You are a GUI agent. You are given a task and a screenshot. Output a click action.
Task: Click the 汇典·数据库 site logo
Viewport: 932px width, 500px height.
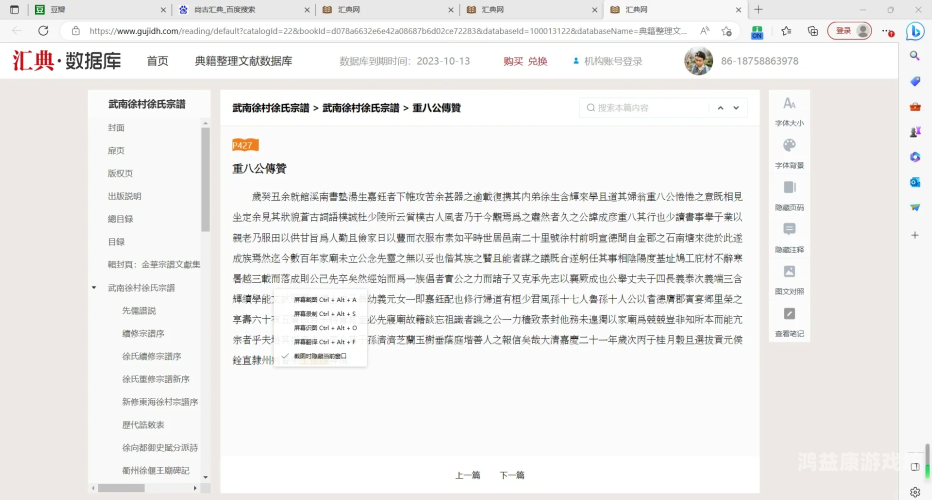(x=67, y=61)
